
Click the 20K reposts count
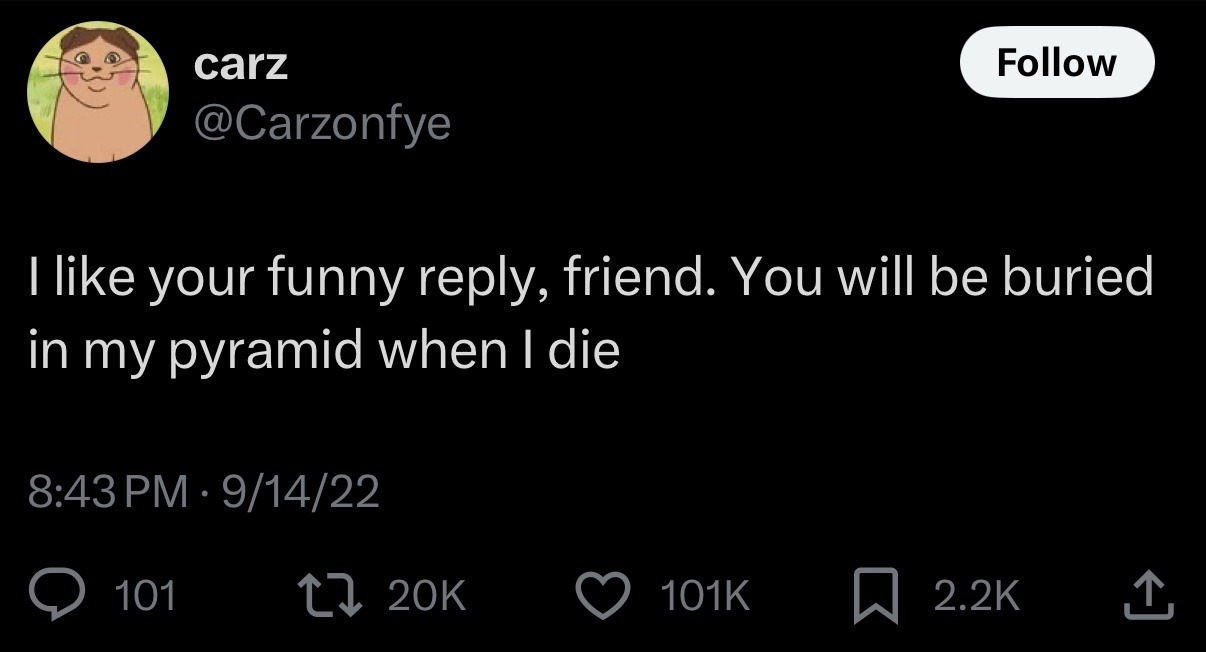coord(426,596)
